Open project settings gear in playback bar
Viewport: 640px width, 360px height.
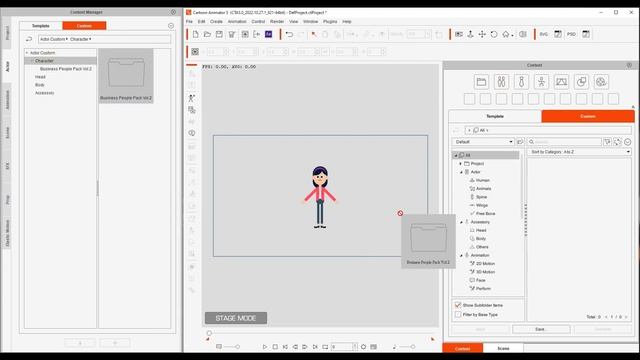click(363, 347)
